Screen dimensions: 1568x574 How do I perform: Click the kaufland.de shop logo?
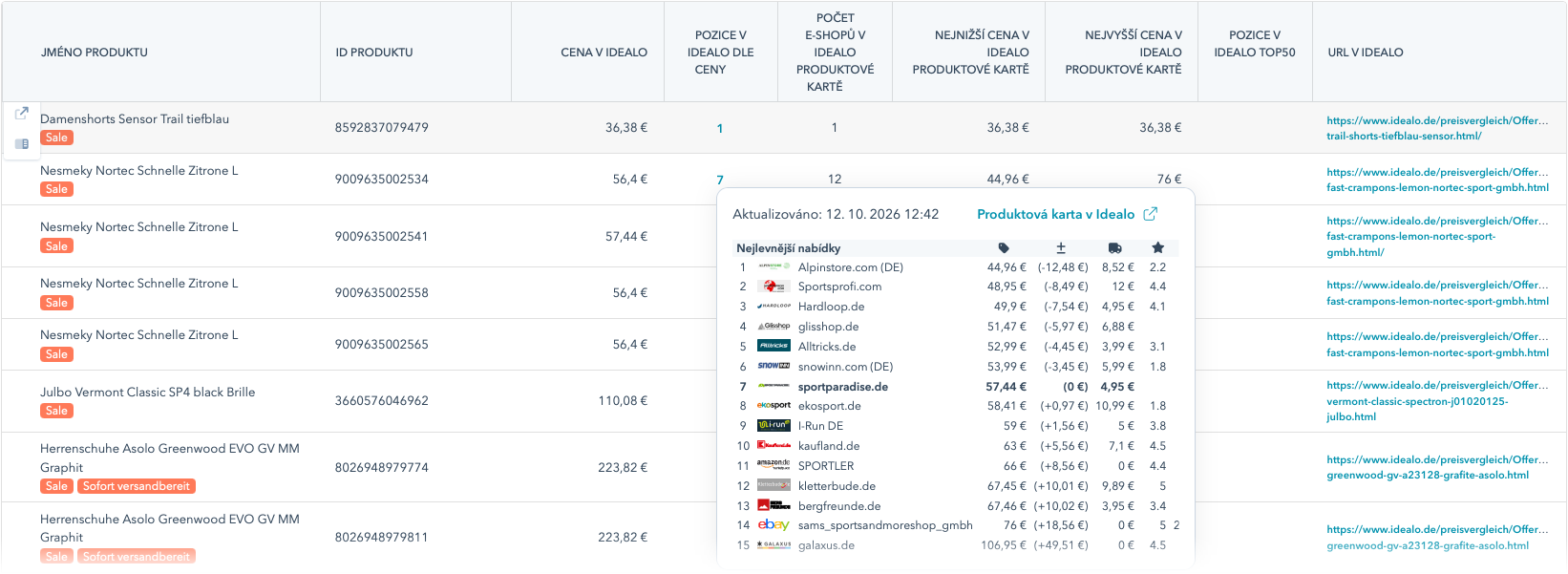point(773,446)
